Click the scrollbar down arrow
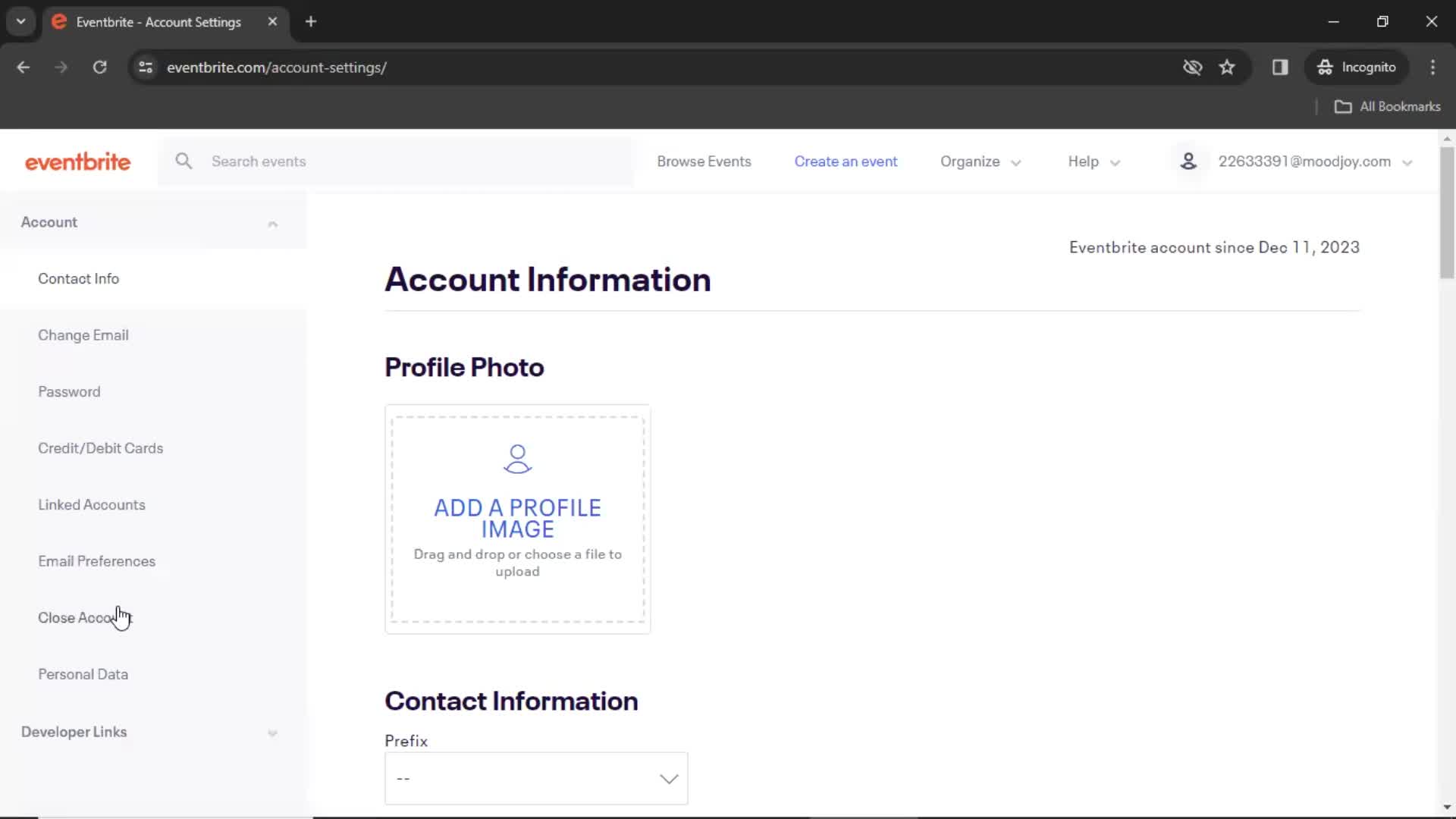The width and height of the screenshot is (1456, 819). 1447,808
